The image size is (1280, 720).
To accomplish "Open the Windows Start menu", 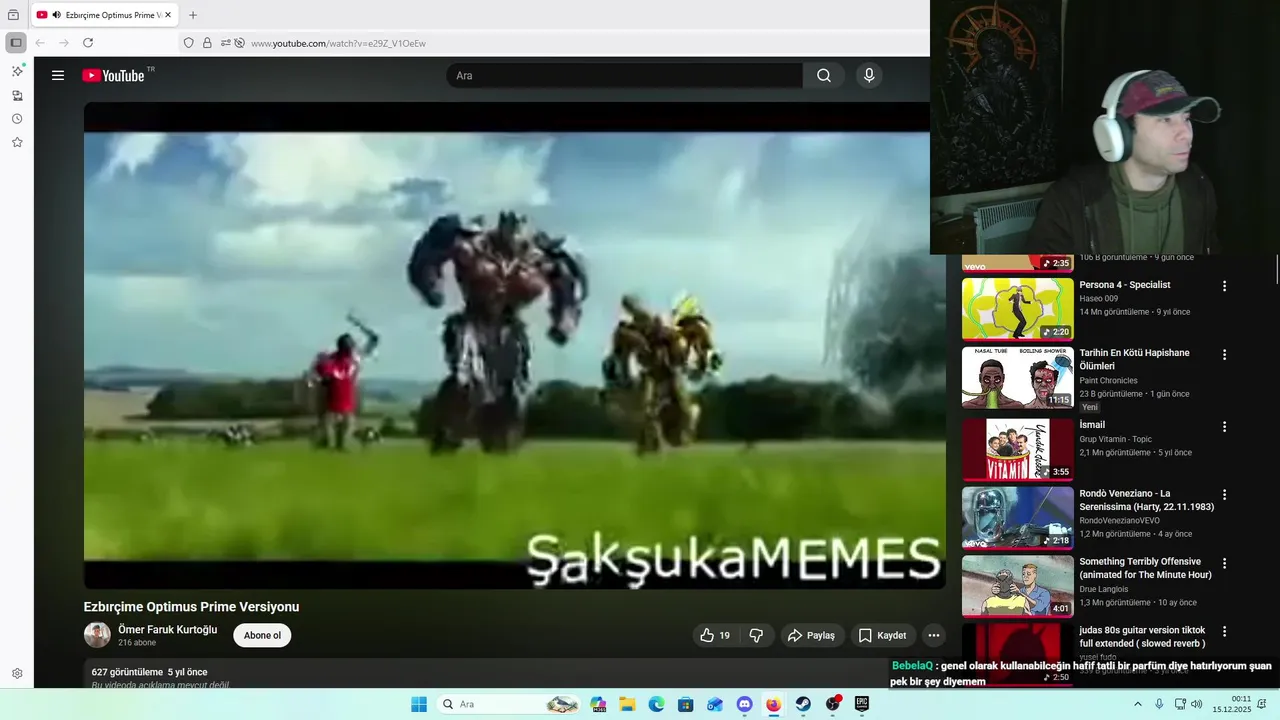I will pyautogui.click(x=419, y=704).
